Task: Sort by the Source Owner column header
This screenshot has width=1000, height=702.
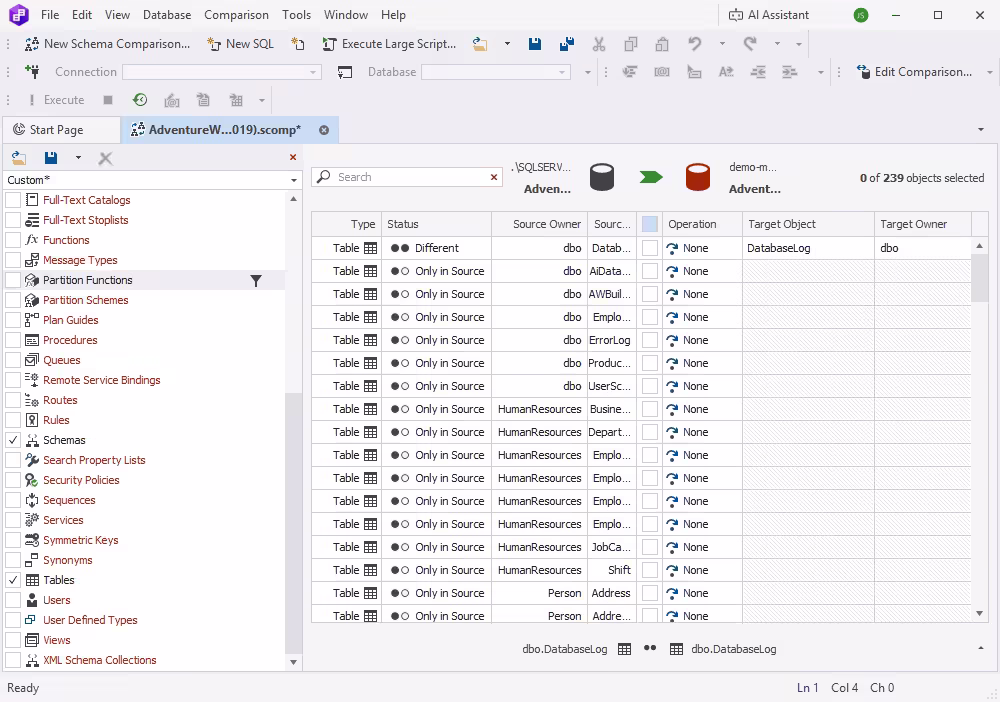Action: point(539,224)
